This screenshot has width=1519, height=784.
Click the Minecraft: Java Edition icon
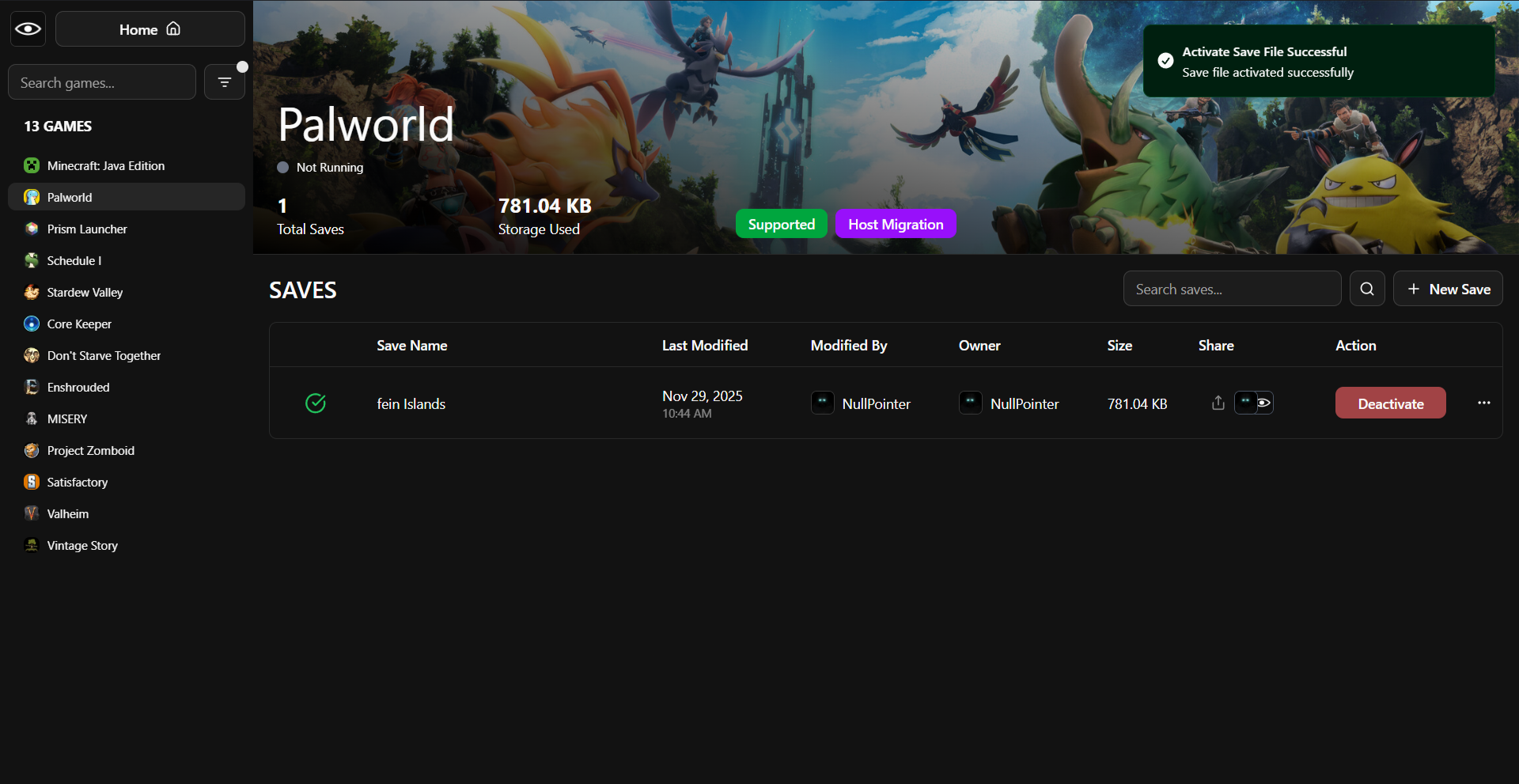[x=32, y=165]
